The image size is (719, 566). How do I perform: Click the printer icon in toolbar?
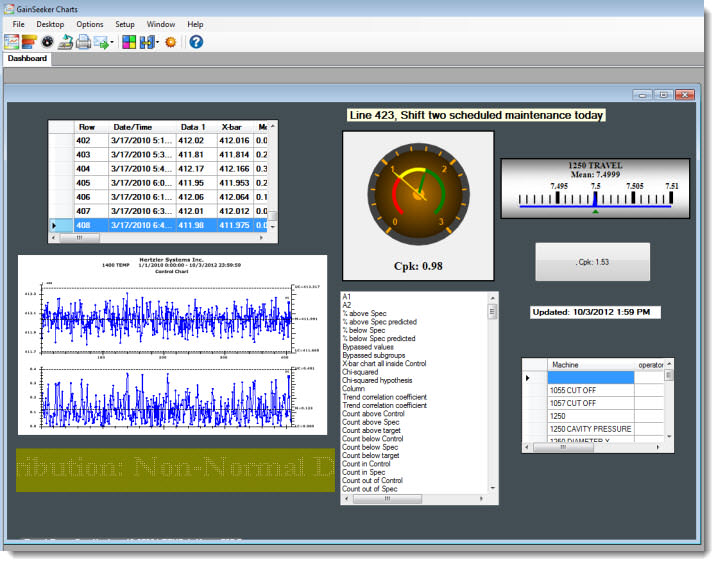pos(83,42)
